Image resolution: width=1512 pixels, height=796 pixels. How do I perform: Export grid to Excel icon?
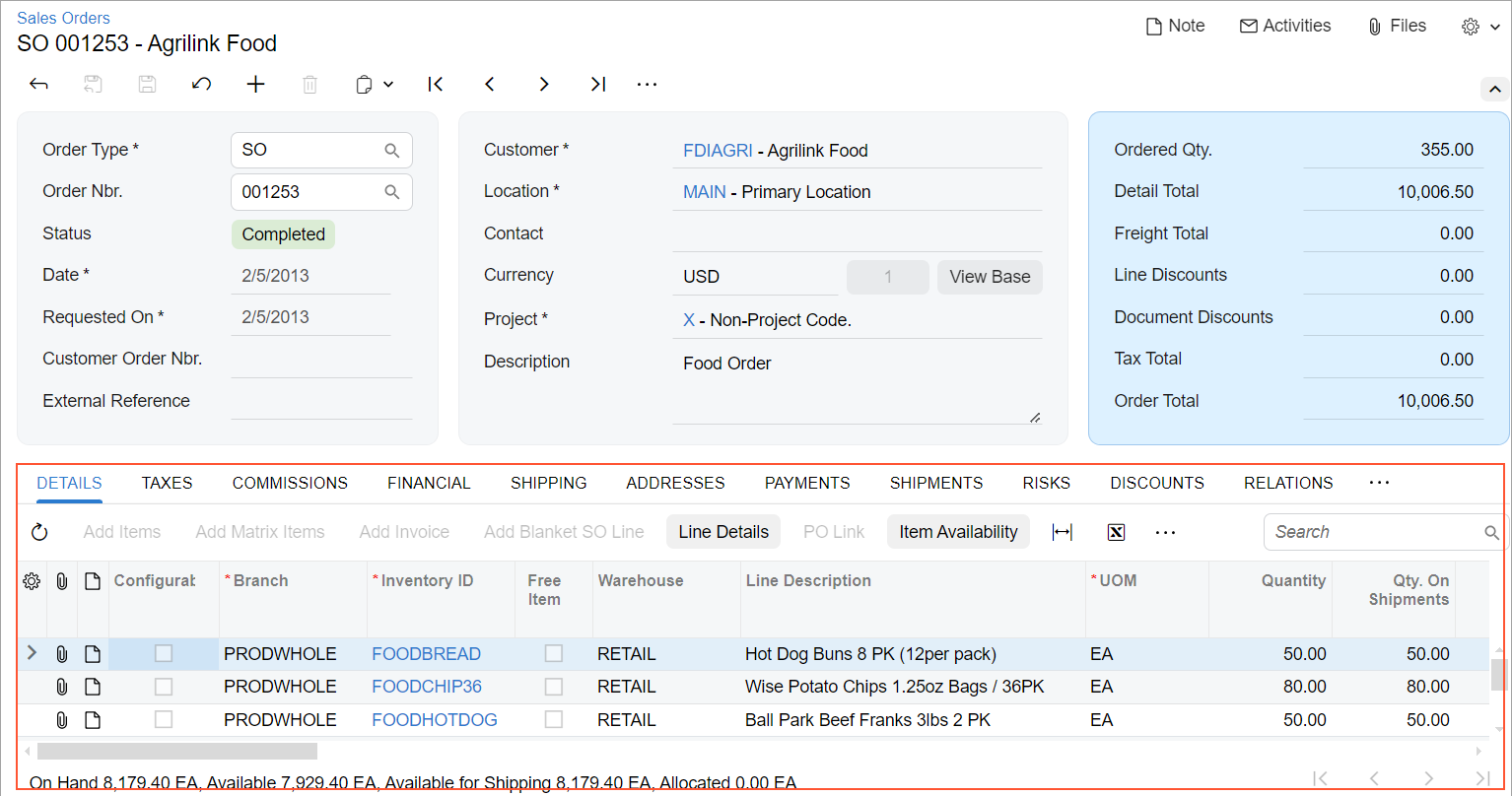point(1116,532)
